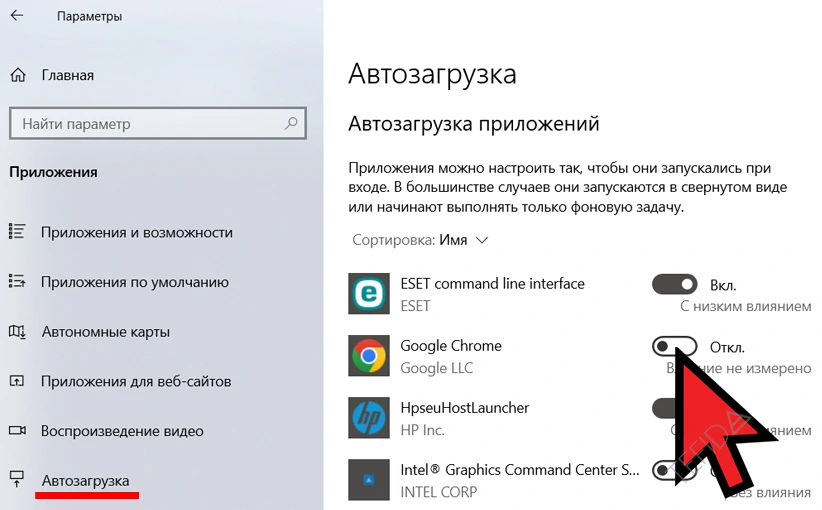The image size is (822, 510).
Task: Click the HpseuHostLauncher entry name
Action: [464, 408]
